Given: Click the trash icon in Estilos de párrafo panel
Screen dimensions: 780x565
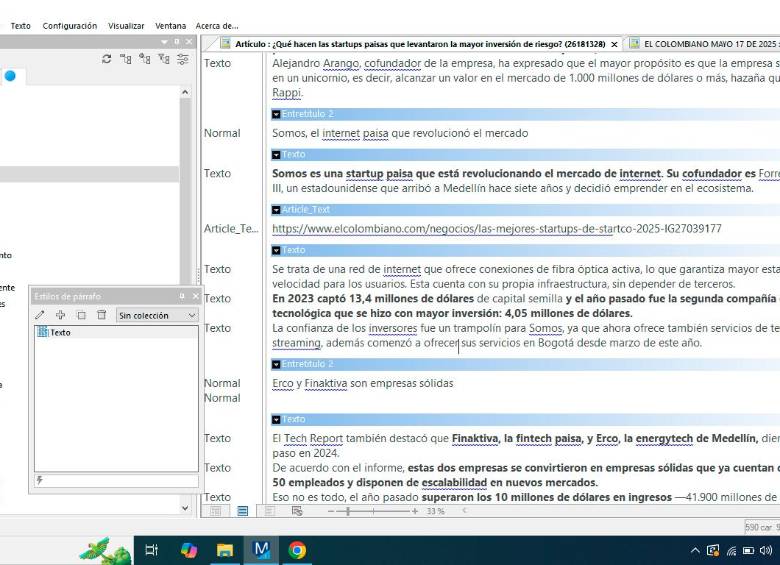Looking at the screenshot, I should [101, 315].
